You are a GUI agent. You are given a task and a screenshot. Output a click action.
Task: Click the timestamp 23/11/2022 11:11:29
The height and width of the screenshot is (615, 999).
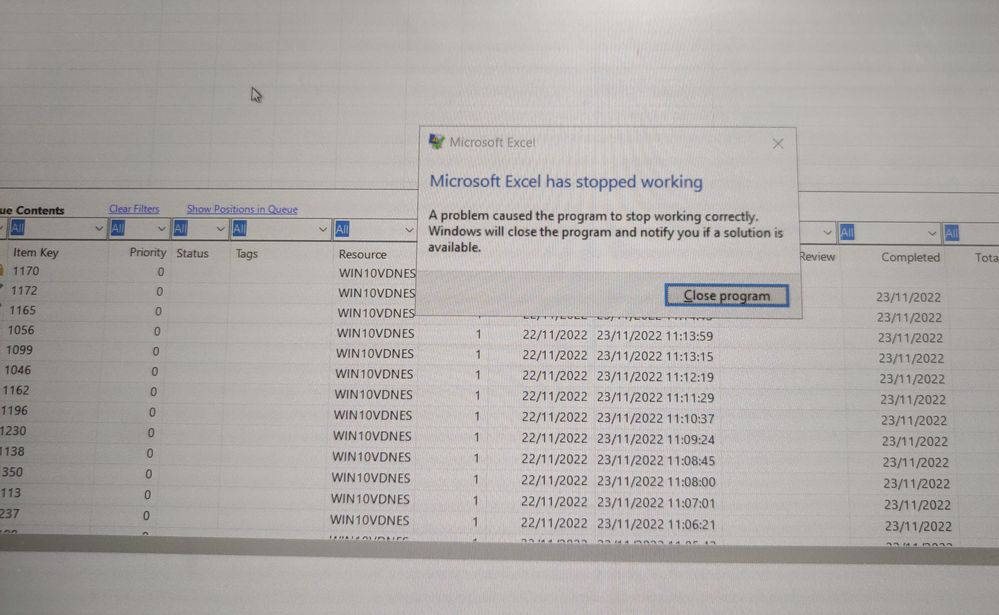click(x=656, y=398)
